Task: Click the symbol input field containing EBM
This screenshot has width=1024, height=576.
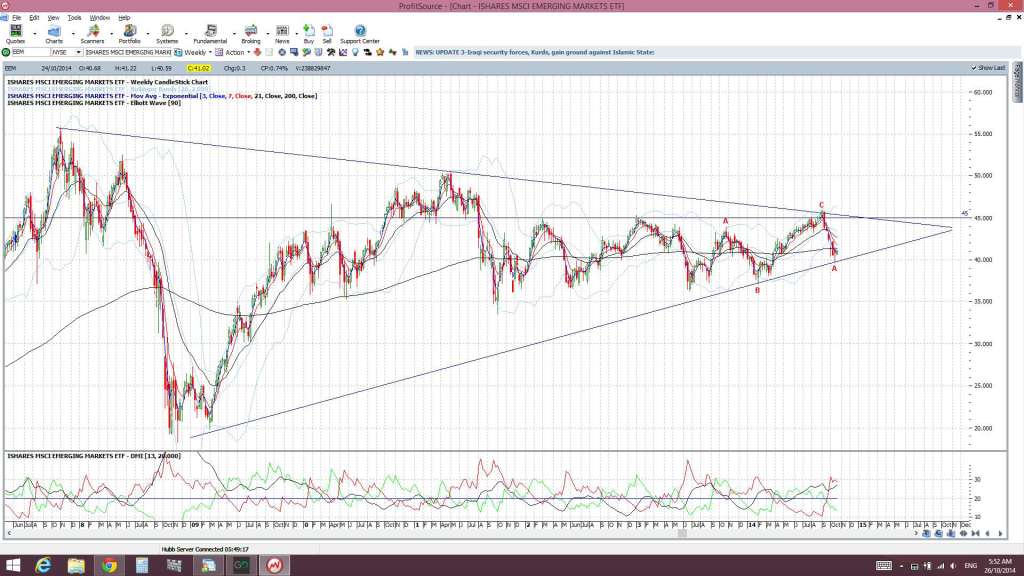Action: 30,52
